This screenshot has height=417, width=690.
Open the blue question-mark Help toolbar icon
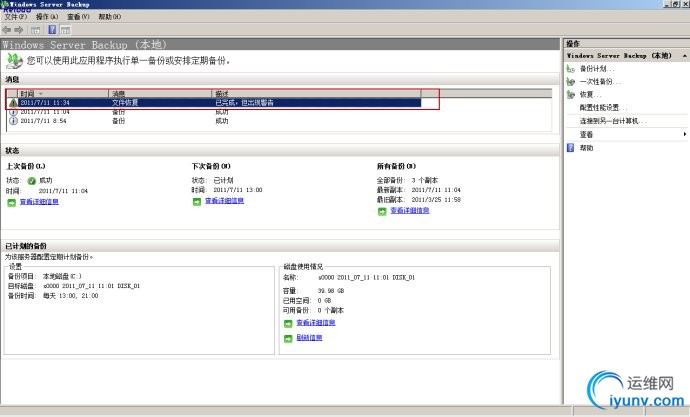pyautogui.click(x=52, y=30)
